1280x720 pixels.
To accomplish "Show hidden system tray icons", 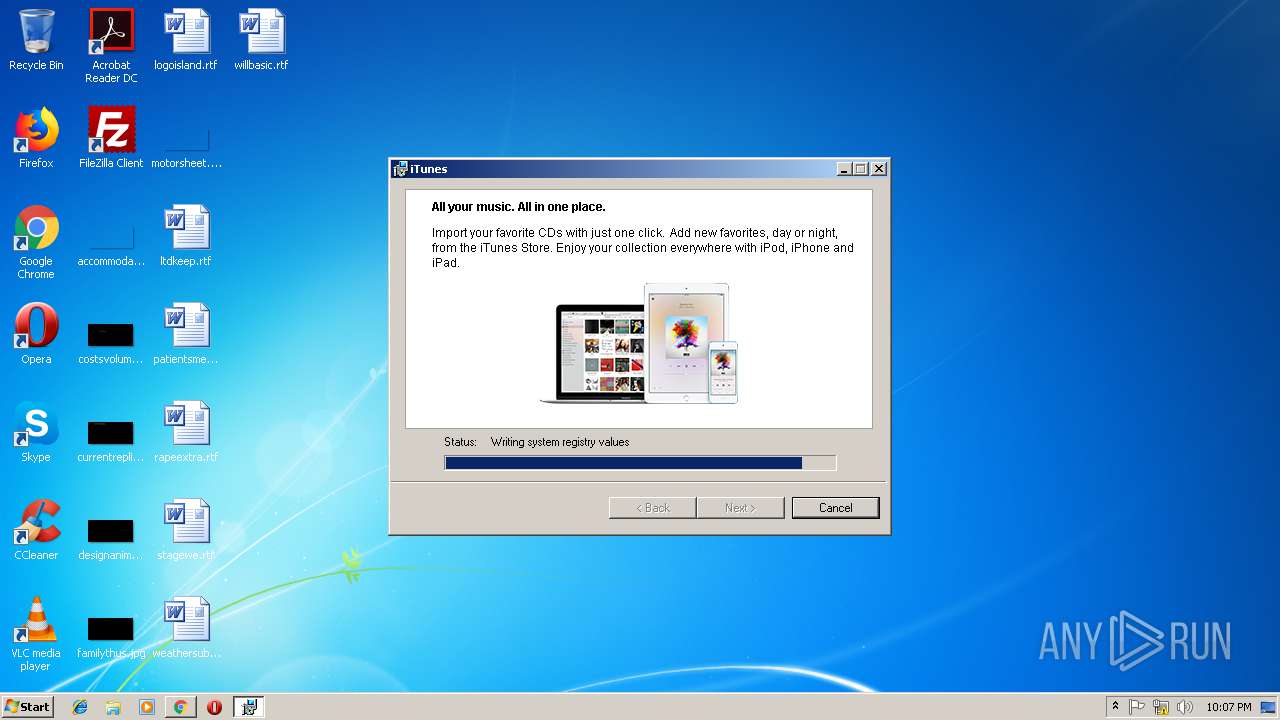I will tap(1115, 706).
